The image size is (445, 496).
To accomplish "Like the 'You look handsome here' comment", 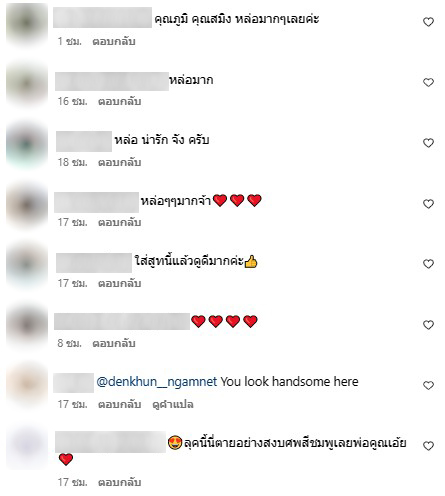I will (428, 385).
